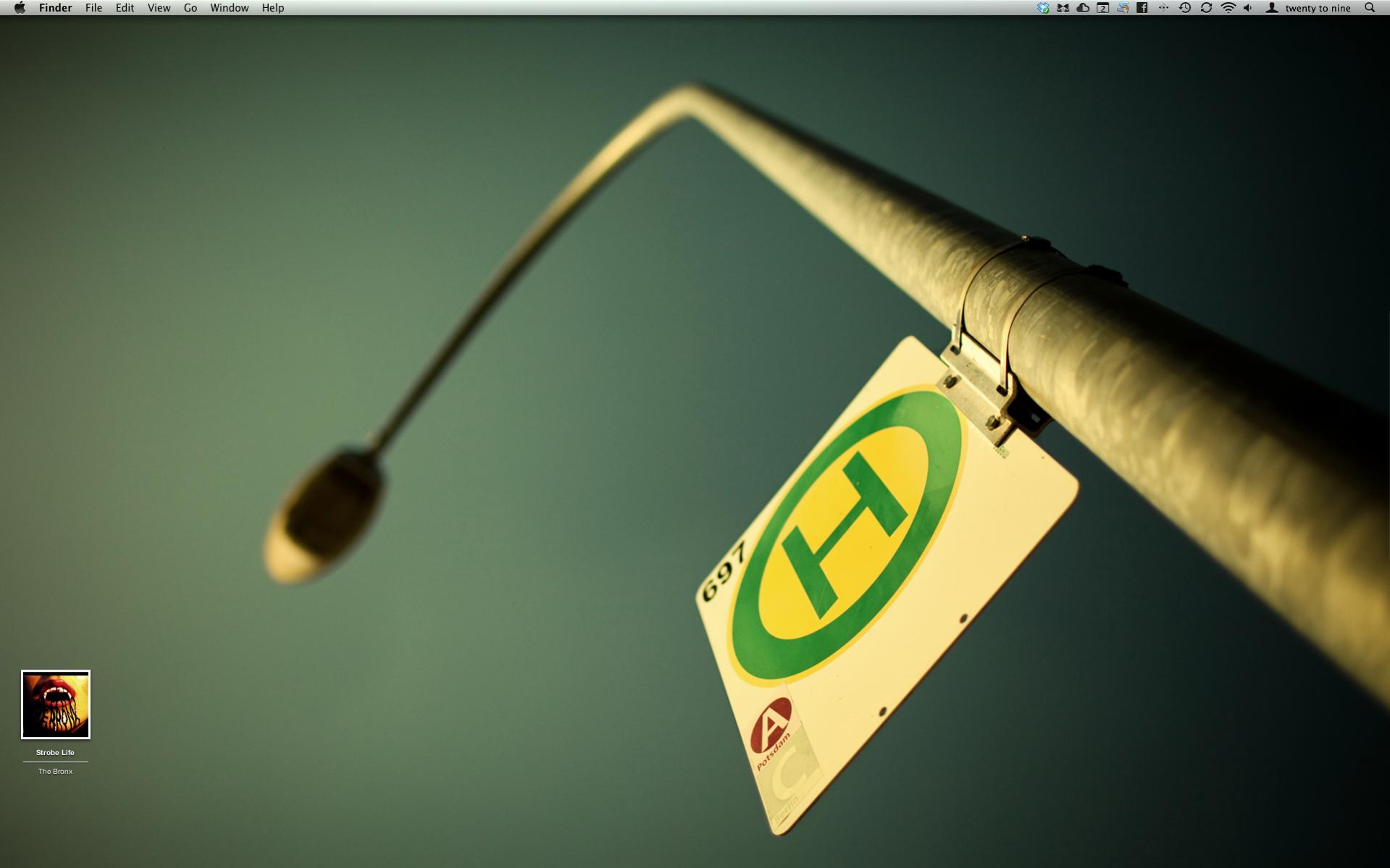Open the Edit menu
1390x868 pixels.
tap(125, 8)
